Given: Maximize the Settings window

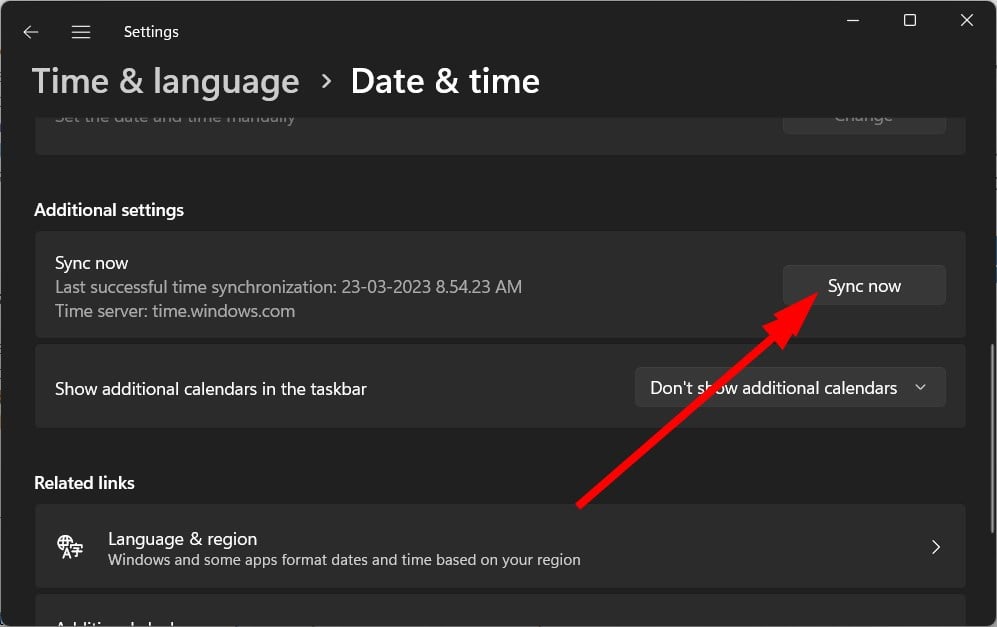Looking at the screenshot, I should click(x=910, y=20).
